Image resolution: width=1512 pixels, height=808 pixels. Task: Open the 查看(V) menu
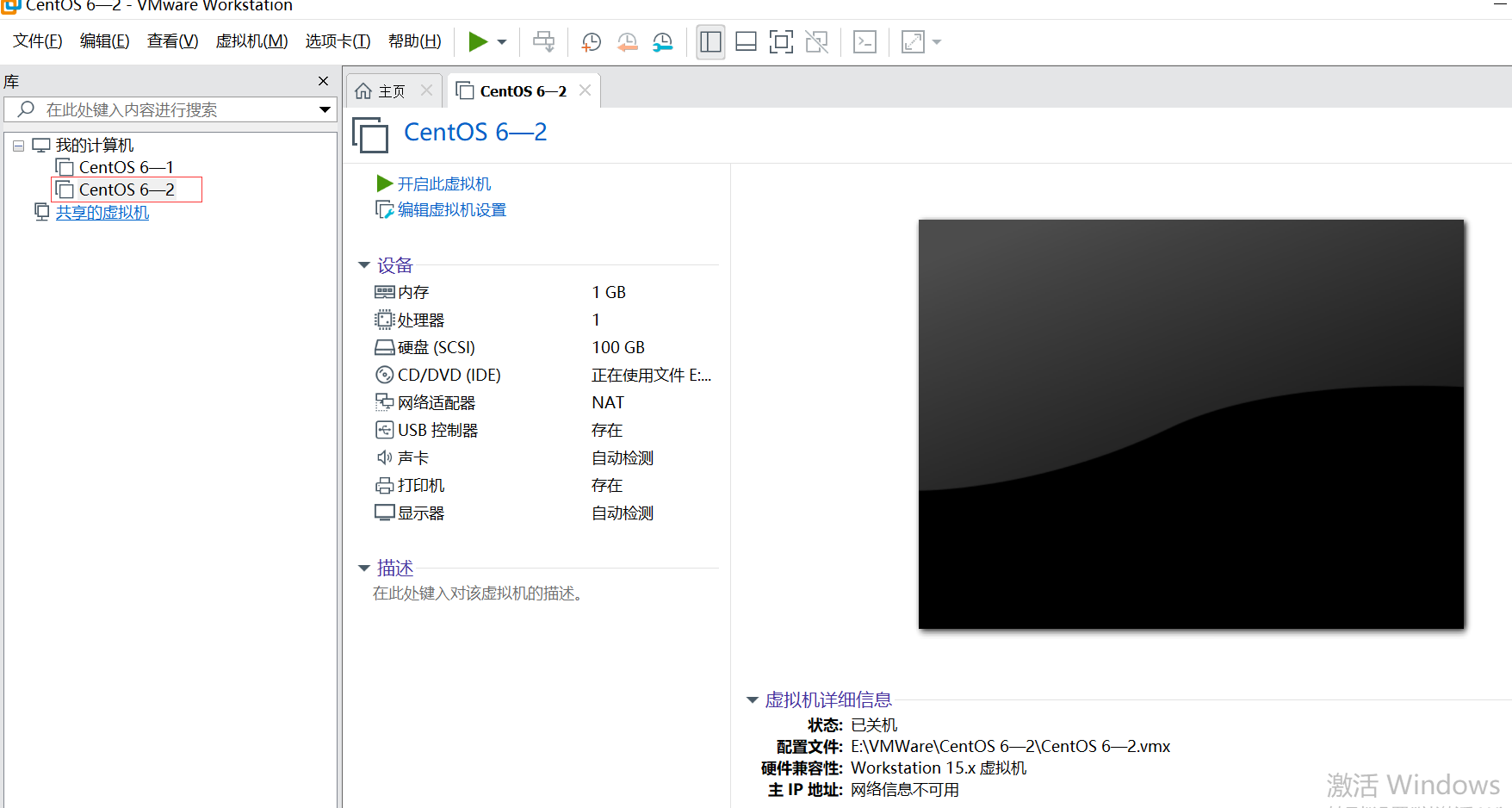click(x=173, y=41)
